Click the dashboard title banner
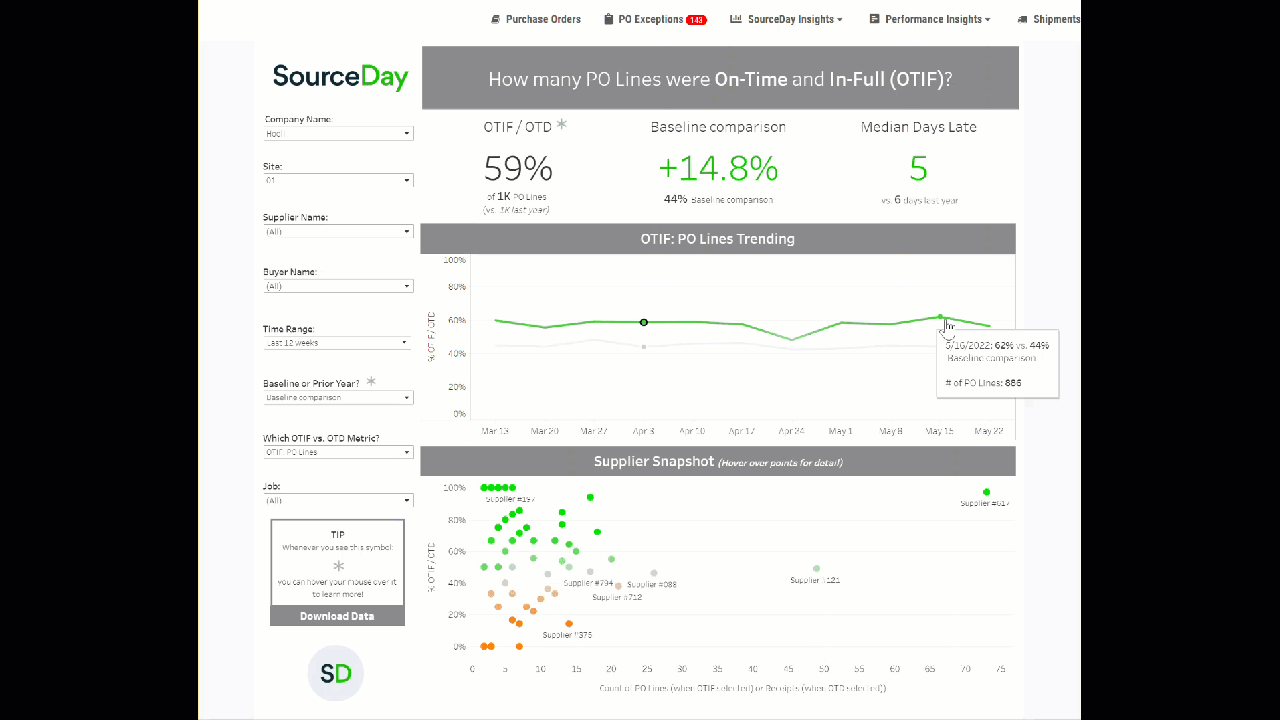Viewport: 1280px width, 720px height. click(x=720, y=78)
